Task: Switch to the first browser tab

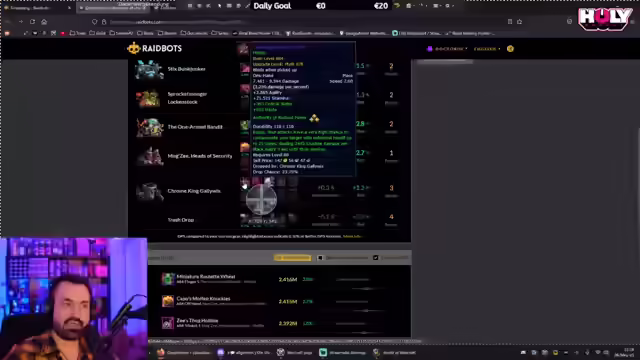Action: click(38, 7)
